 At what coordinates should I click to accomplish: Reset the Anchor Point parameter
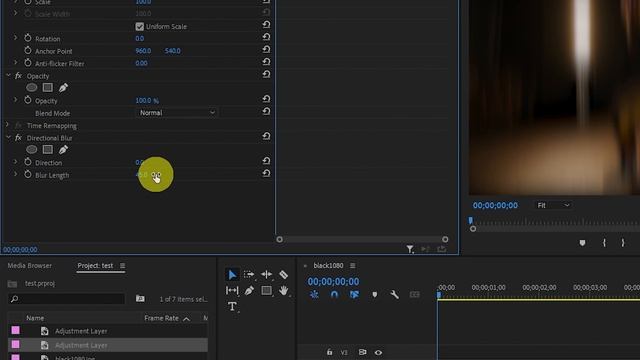[266, 49]
